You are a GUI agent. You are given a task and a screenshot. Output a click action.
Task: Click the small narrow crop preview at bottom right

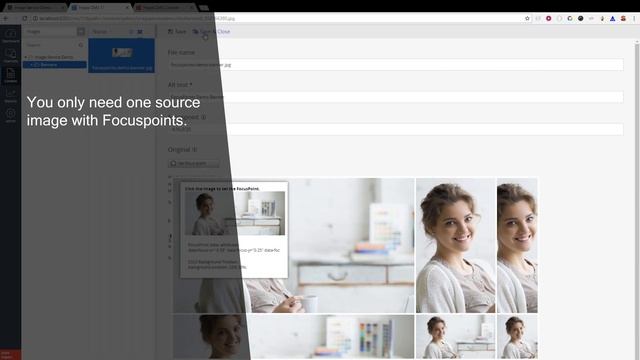coord(517,337)
